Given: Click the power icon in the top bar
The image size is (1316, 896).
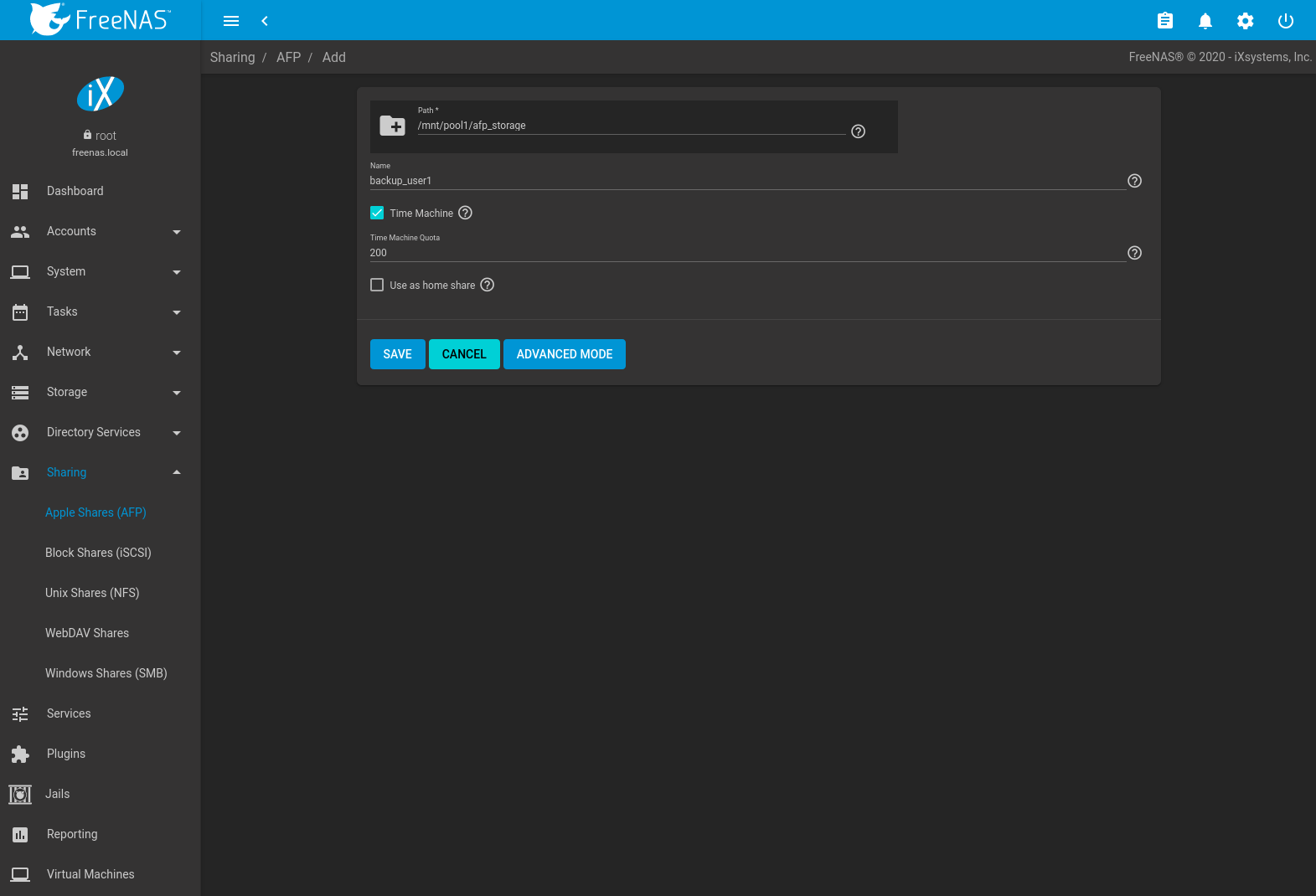Looking at the screenshot, I should (x=1285, y=21).
